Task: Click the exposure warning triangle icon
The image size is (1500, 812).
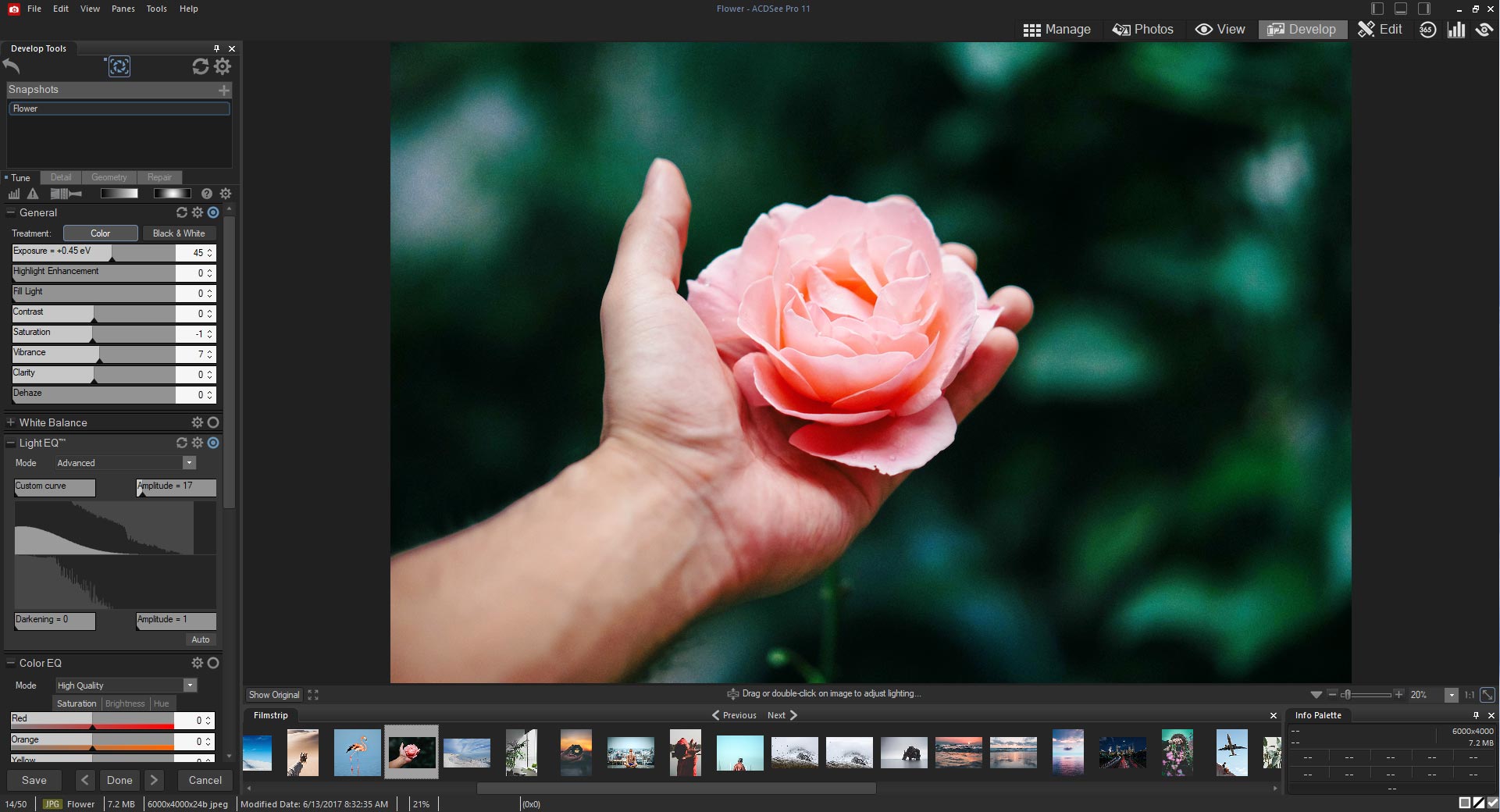Action: click(x=33, y=194)
